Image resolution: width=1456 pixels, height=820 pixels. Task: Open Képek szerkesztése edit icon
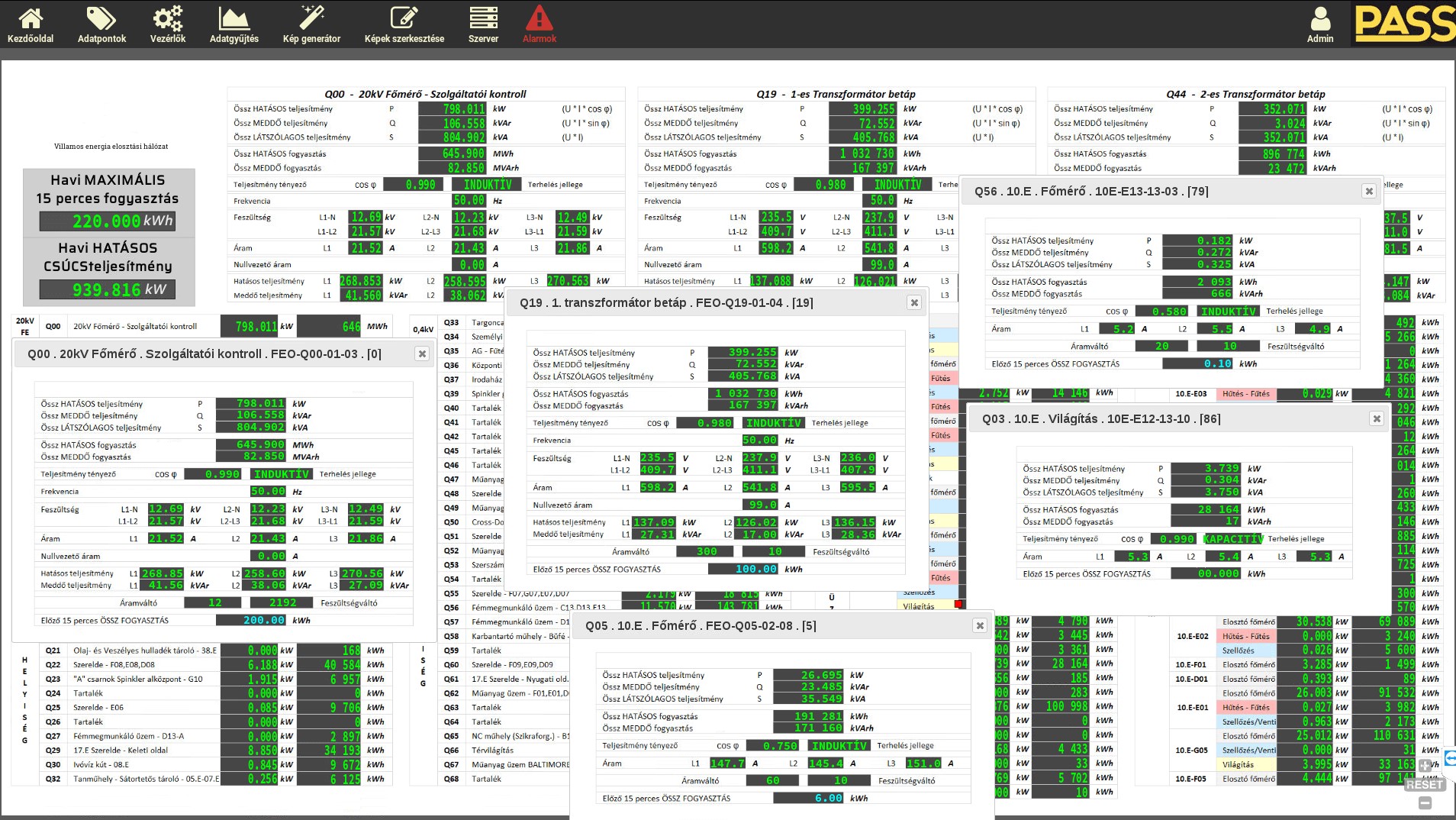click(x=404, y=24)
